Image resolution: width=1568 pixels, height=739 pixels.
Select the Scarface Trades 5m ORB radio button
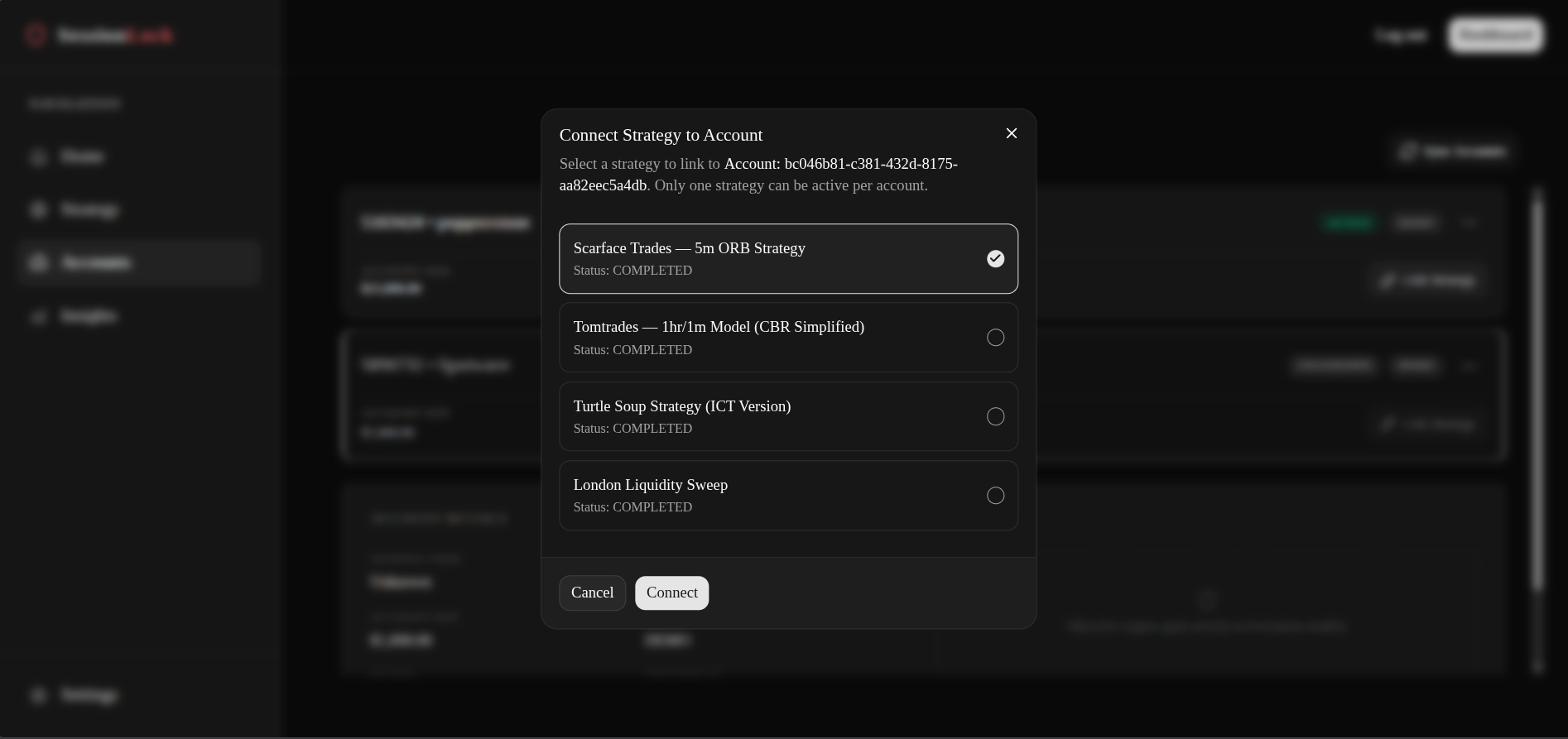[996, 259]
